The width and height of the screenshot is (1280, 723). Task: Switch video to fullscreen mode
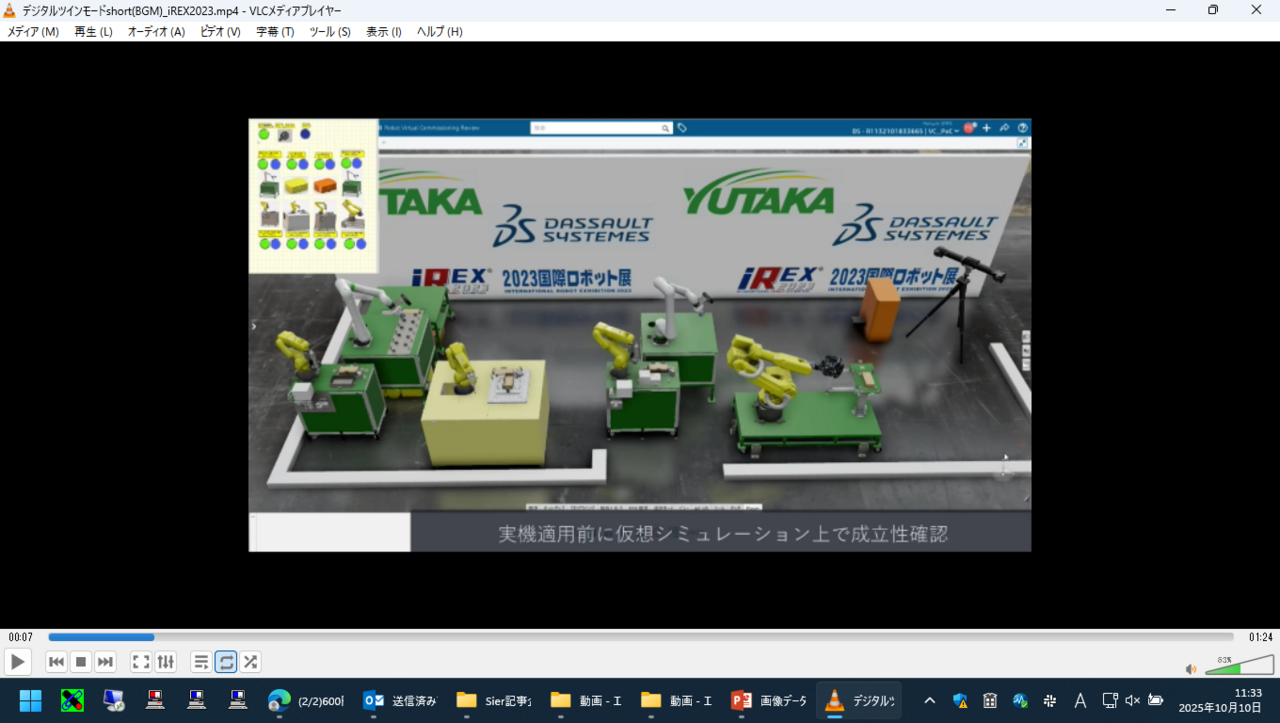coord(141,662)
